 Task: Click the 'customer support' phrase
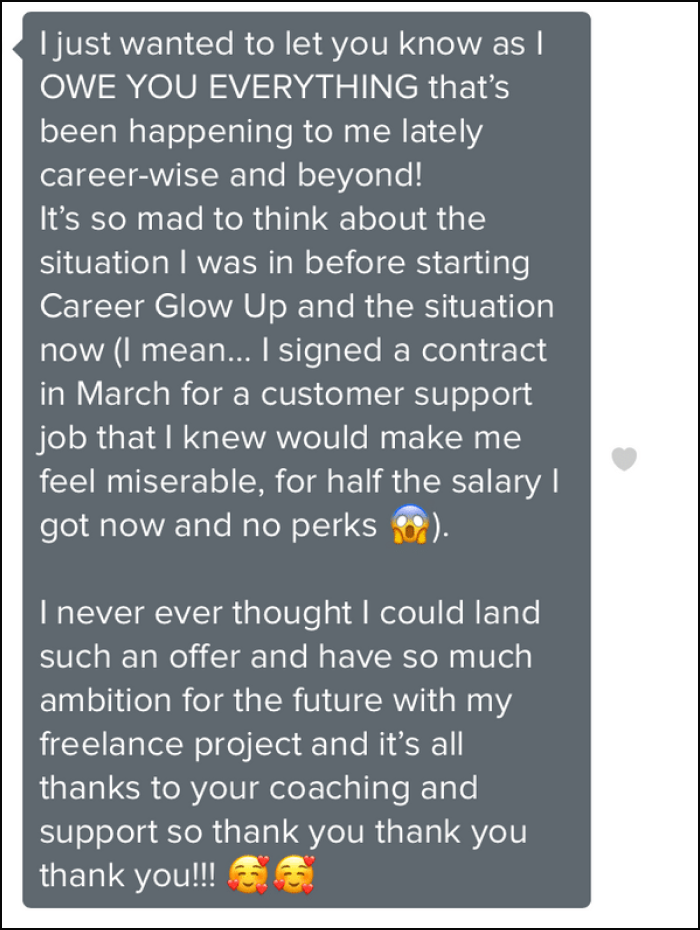pyautogui.click(x=372, y=394)
